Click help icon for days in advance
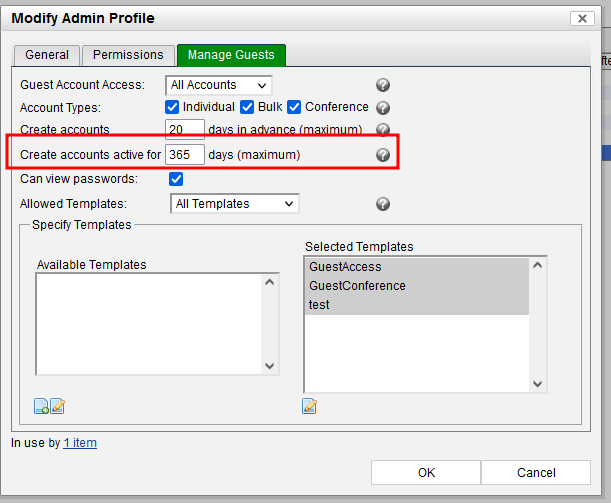 coord(382,130)
